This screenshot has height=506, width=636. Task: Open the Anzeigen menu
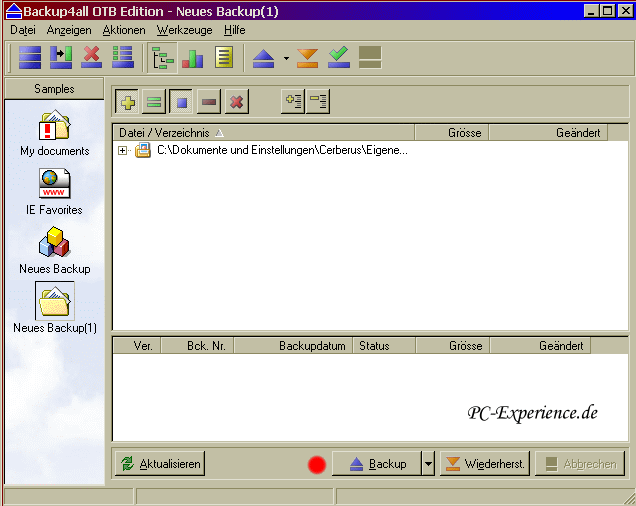[x=69, y=30]
